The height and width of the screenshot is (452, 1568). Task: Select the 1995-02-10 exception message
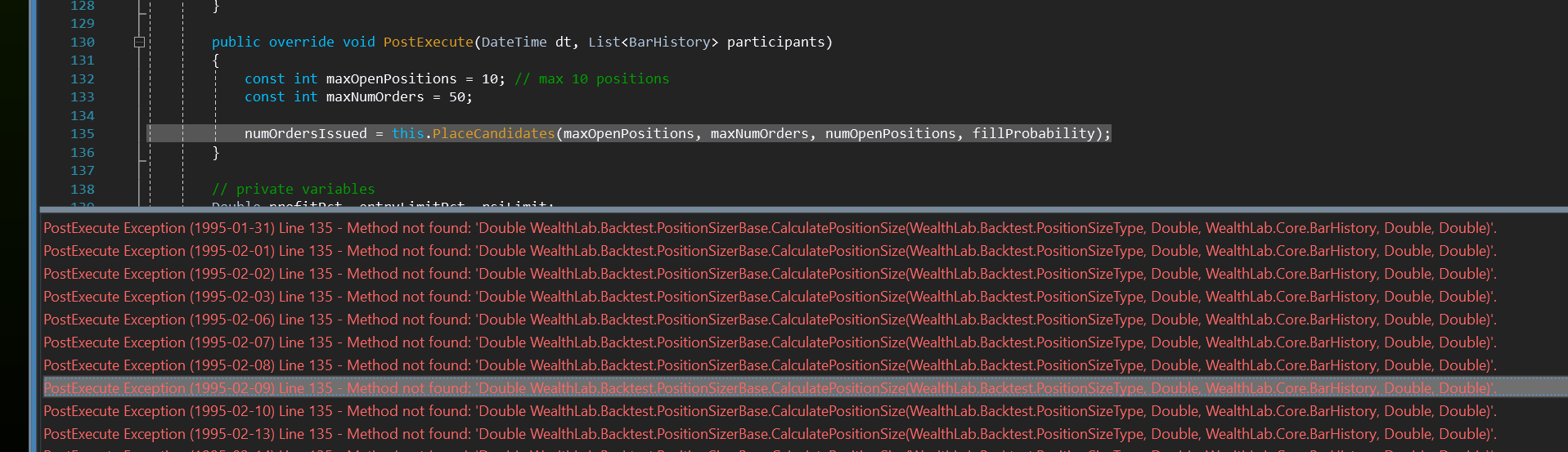[x=769, y=412]
